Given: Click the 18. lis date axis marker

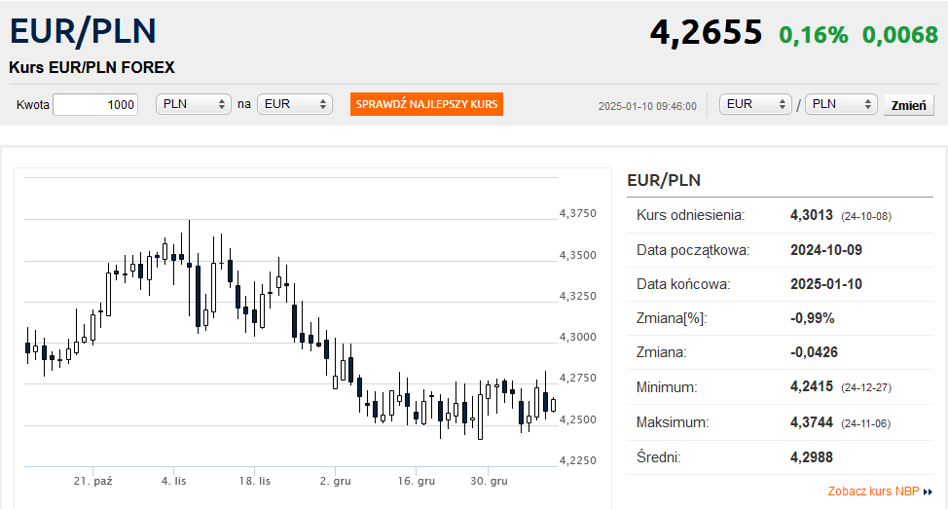Looking at the screenshot, I should tap(255, 481).
